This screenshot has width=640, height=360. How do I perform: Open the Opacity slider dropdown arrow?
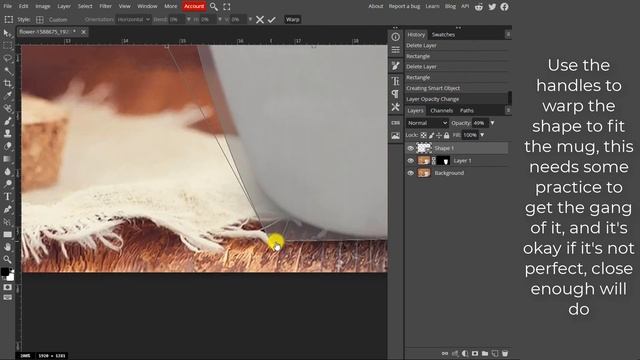coord(493,123)
